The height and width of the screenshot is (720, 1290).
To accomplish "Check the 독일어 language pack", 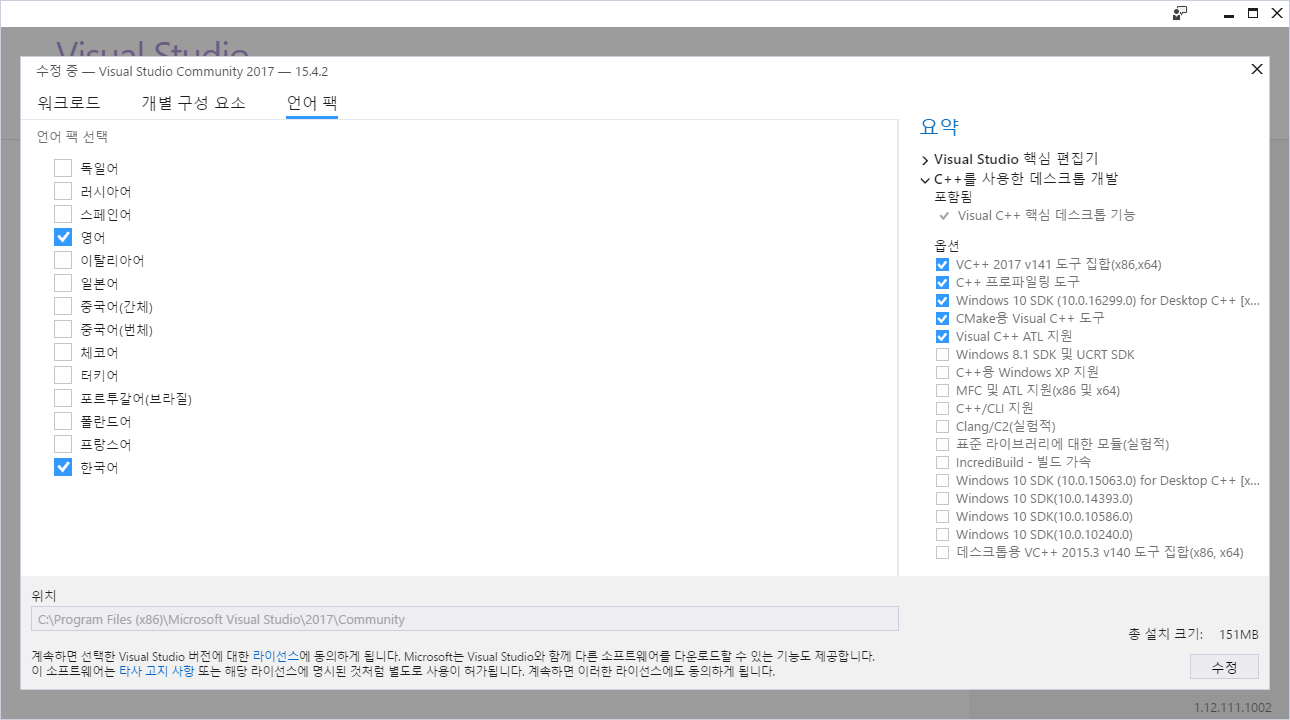I will point(63,168).
